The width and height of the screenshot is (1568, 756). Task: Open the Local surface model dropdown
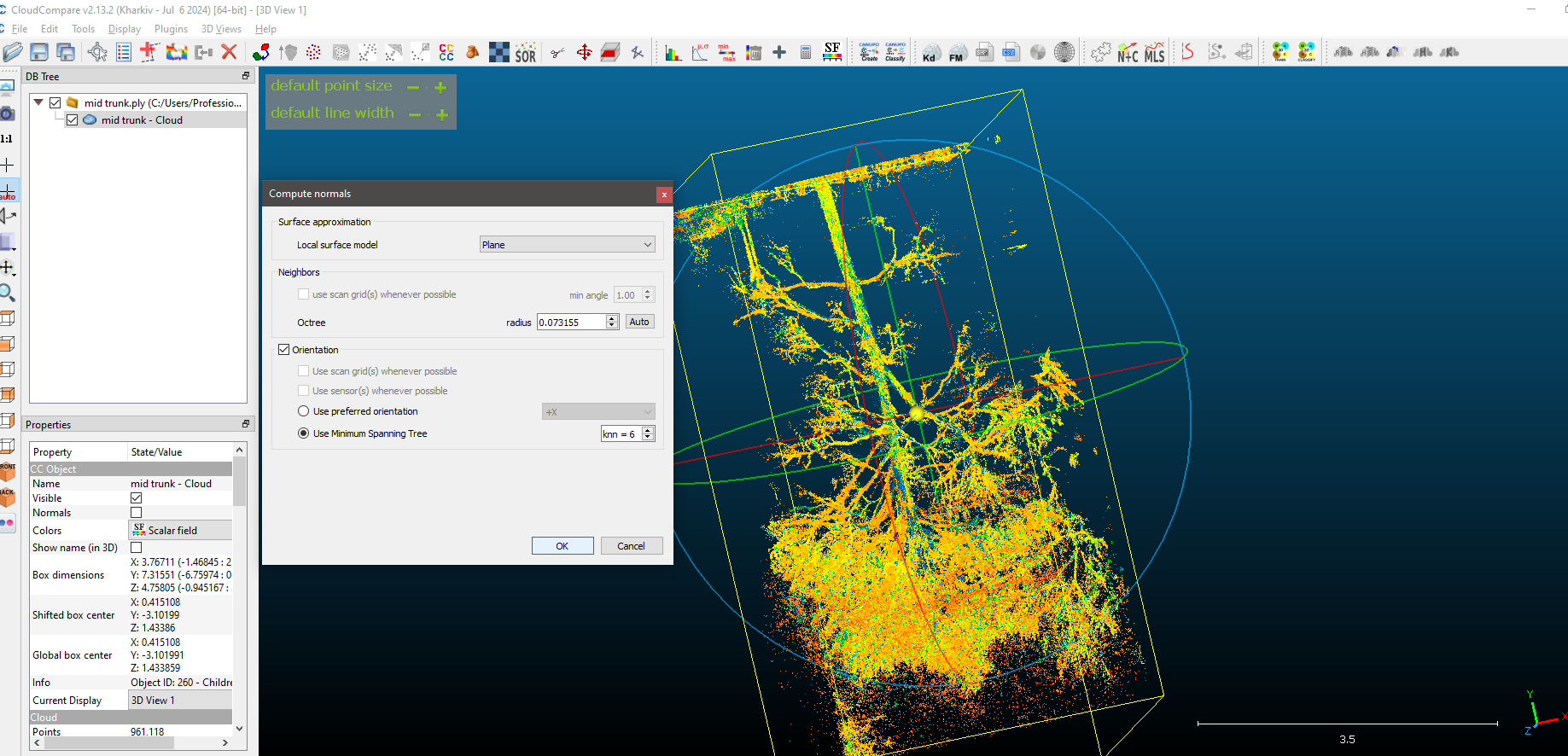click(567, 245)
